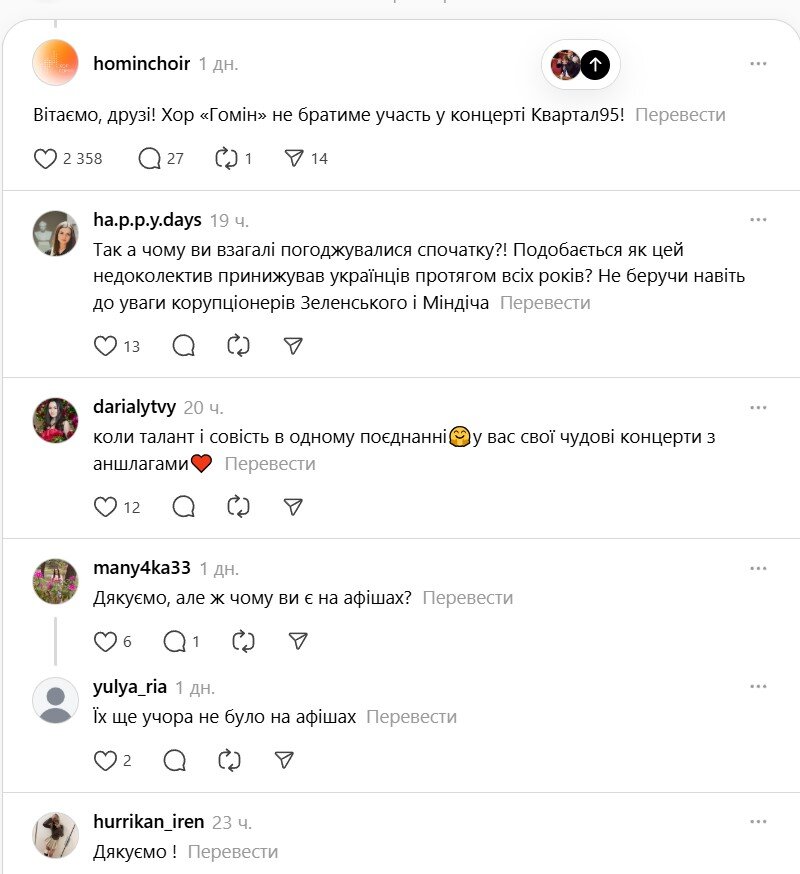Open the yulya_ria profile avatar
800x874 pixels.
[x=56, y=699]
